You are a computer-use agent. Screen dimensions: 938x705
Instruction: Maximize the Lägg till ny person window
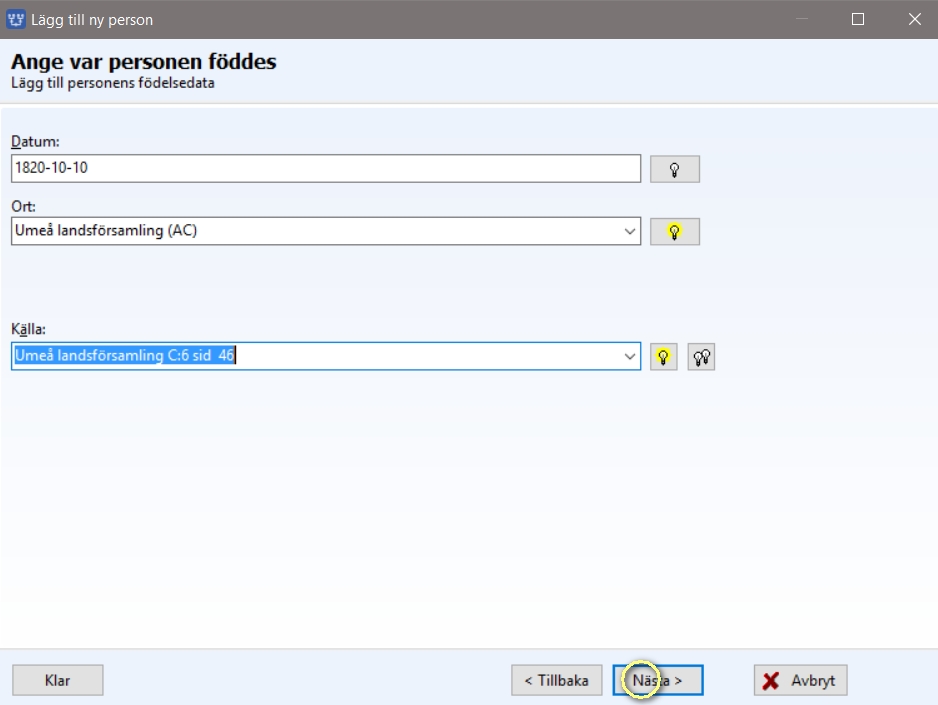(858, 19)
